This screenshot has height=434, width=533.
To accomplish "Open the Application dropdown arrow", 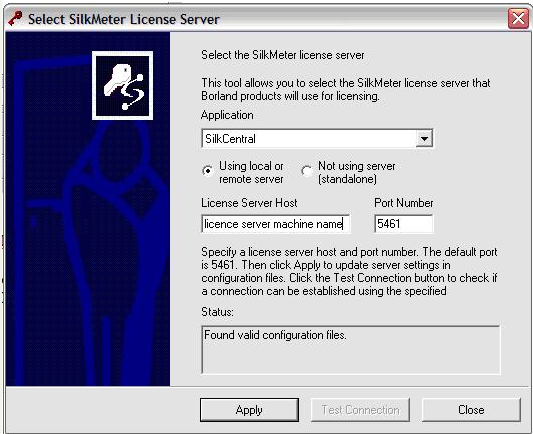I will 424,138.
